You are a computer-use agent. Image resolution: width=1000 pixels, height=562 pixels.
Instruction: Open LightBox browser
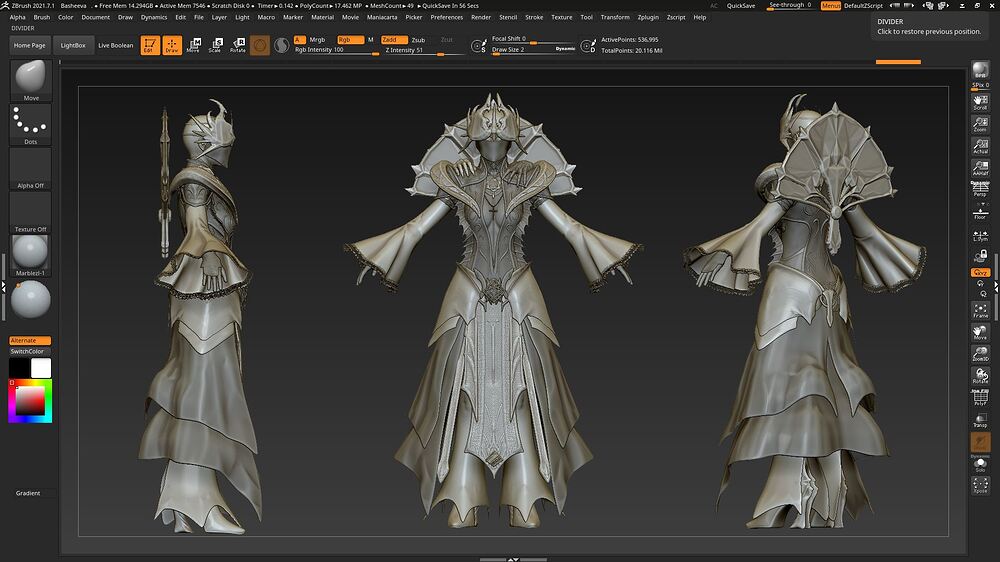(x=73, y=45)
